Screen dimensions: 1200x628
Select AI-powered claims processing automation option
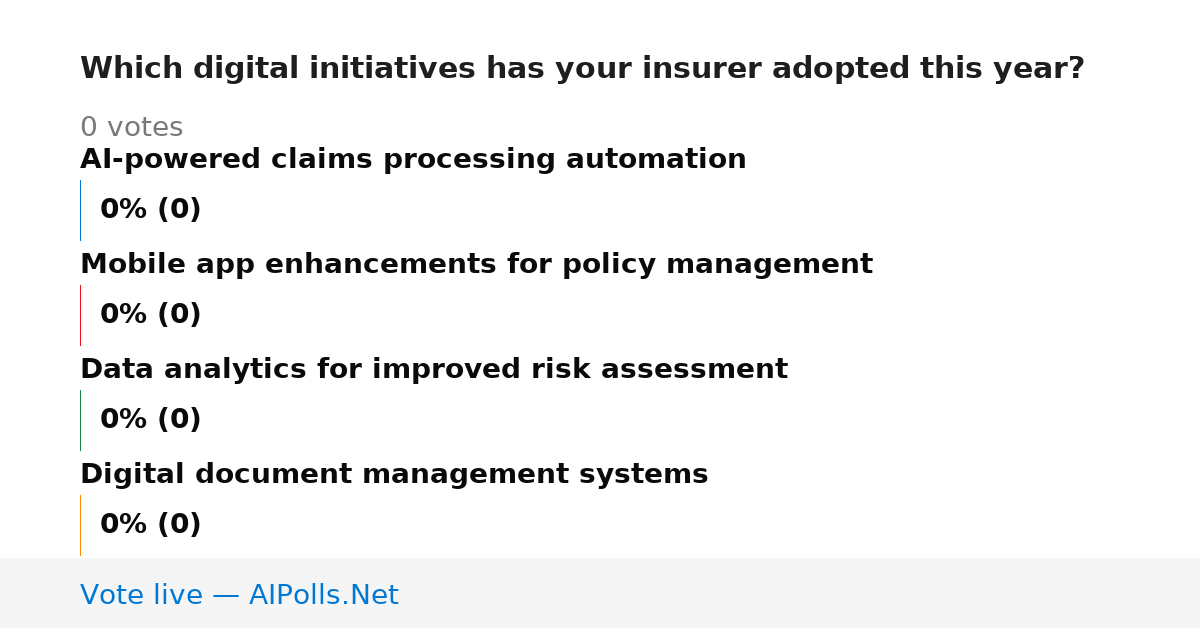[x=413, y=160]
